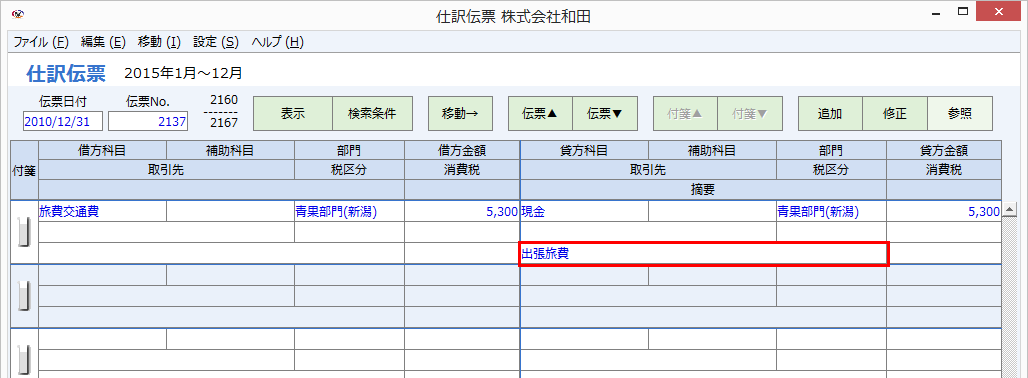1028x378 pixels.
Task: Open the 設定 (S) menu
Action: coord(216,43)
